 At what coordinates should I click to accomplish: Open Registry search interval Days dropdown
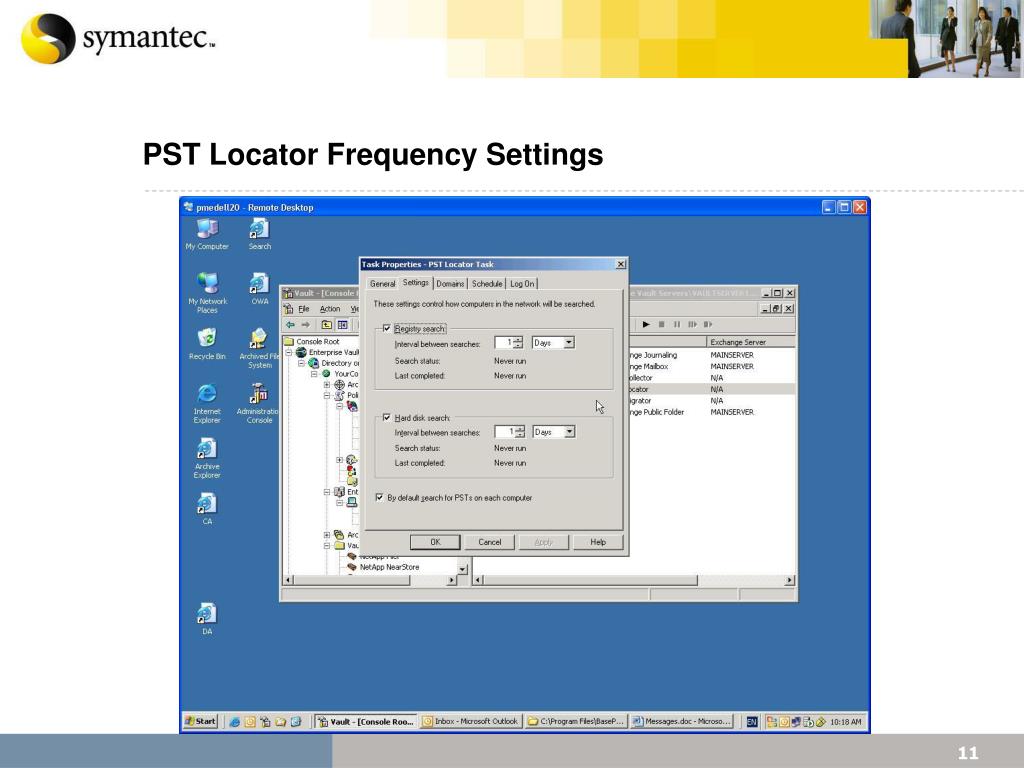(569, 343)
